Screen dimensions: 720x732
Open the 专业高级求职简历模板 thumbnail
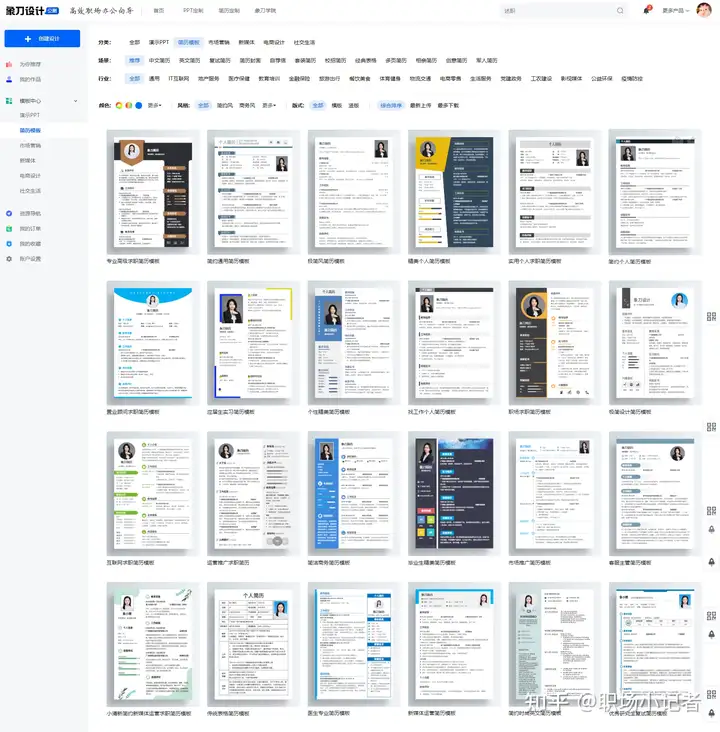click(153, 192)
